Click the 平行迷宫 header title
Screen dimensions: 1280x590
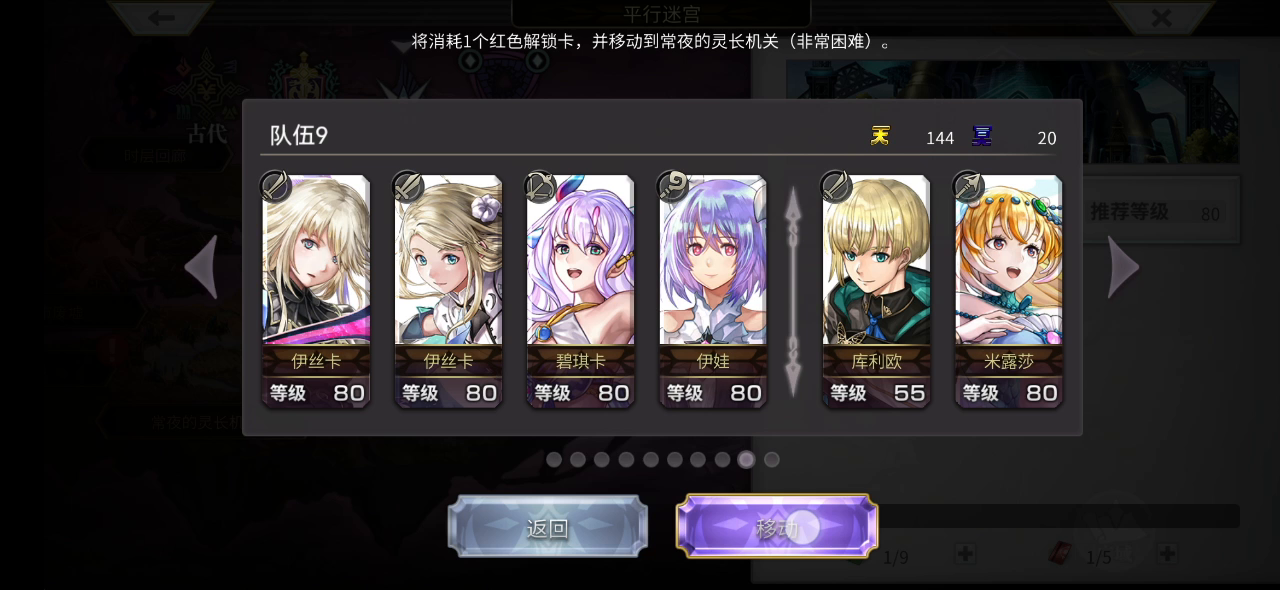pyautogui.click(x=661, y=14)
